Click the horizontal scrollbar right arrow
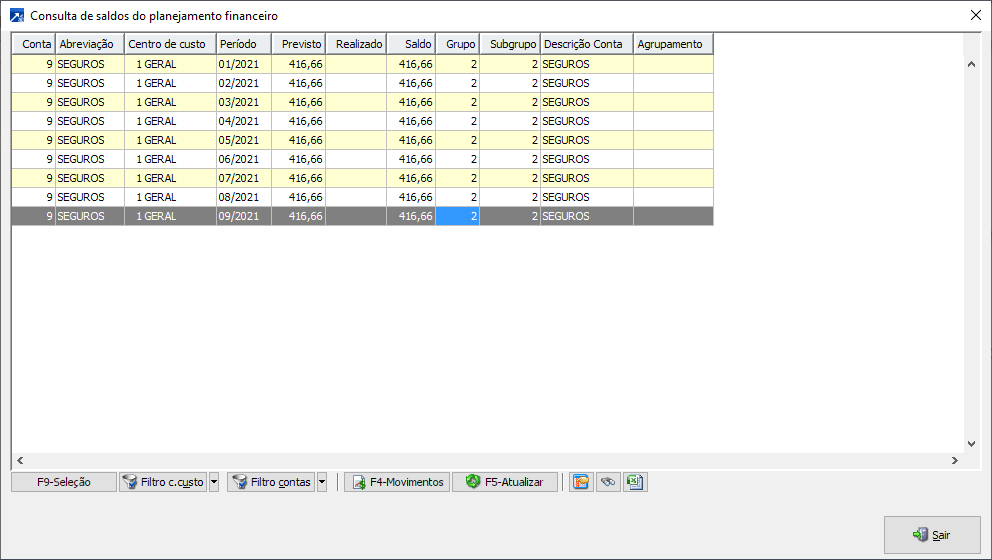Image resolution: width=992 pixels, height=560 pixels. coord(954,460)
